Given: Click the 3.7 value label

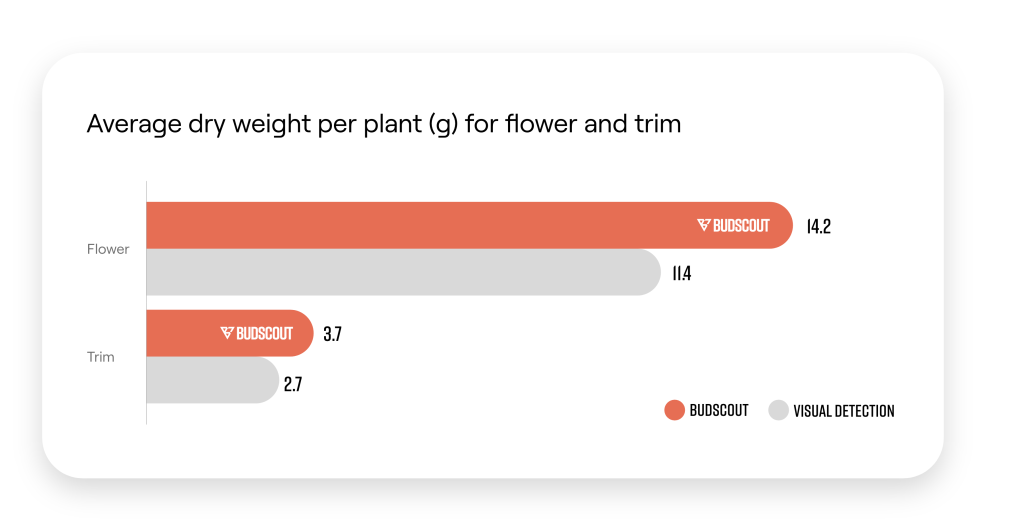Looking at the screenshot, I should (332, 334).
